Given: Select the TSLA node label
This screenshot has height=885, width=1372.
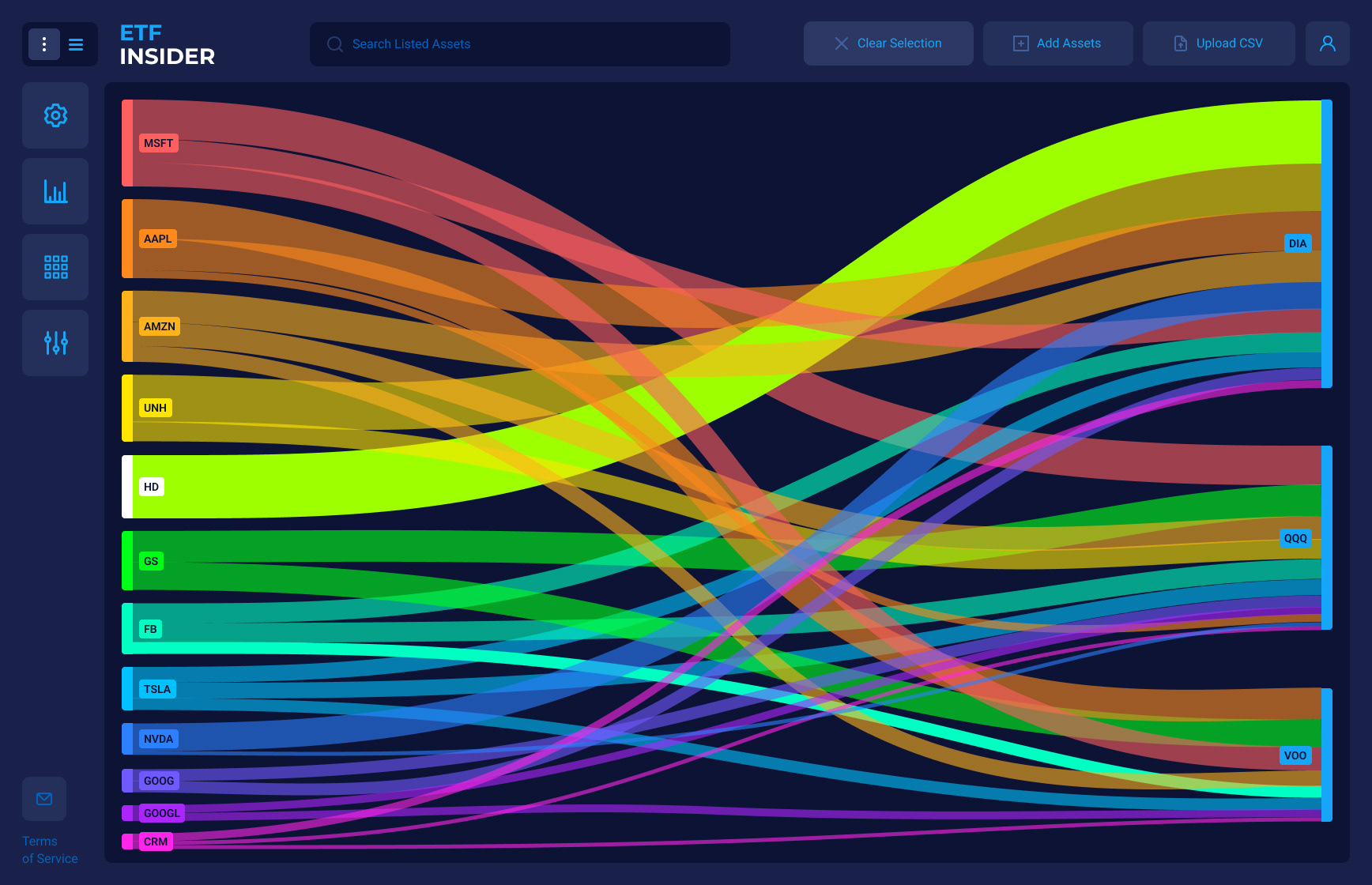Looking at the screenshot, I should click(x=157, y=689).
